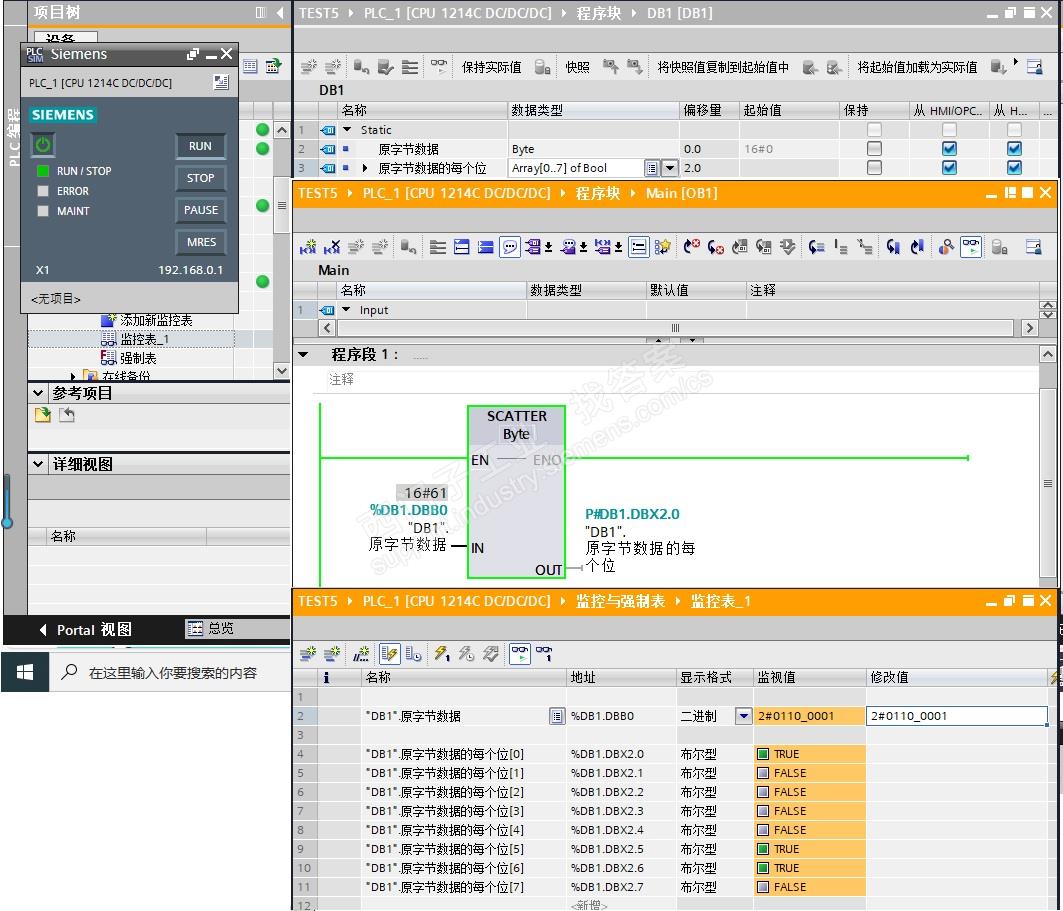Viewport: 1063px width, 911px height.
Task: Click monitor once icon in watch table
Action: pyautogui.click(x=544, y=653)
